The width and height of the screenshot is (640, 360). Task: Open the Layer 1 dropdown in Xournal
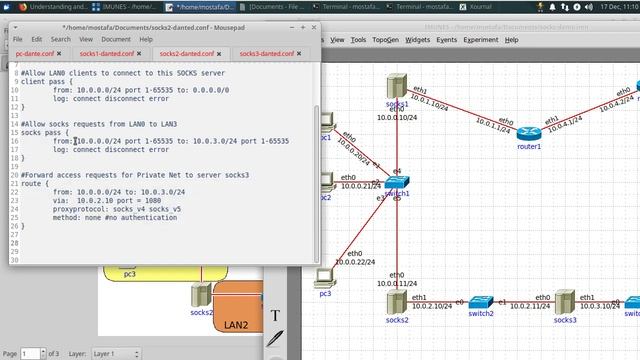click(x=116, y=353)
